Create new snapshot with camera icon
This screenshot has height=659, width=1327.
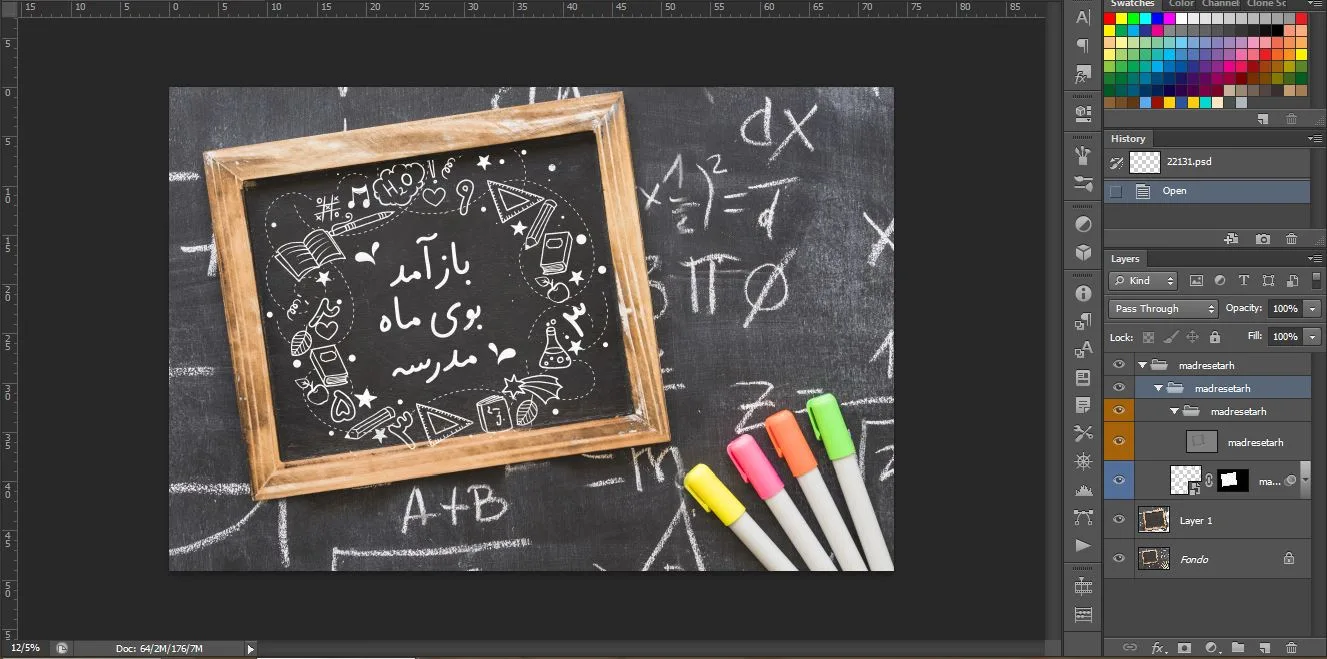pos(1263,239)
